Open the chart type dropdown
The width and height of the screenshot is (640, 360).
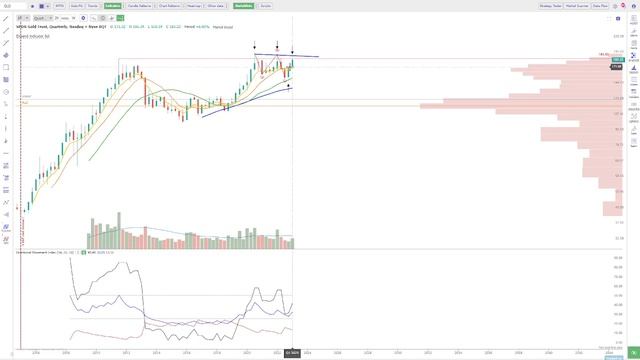23,18
